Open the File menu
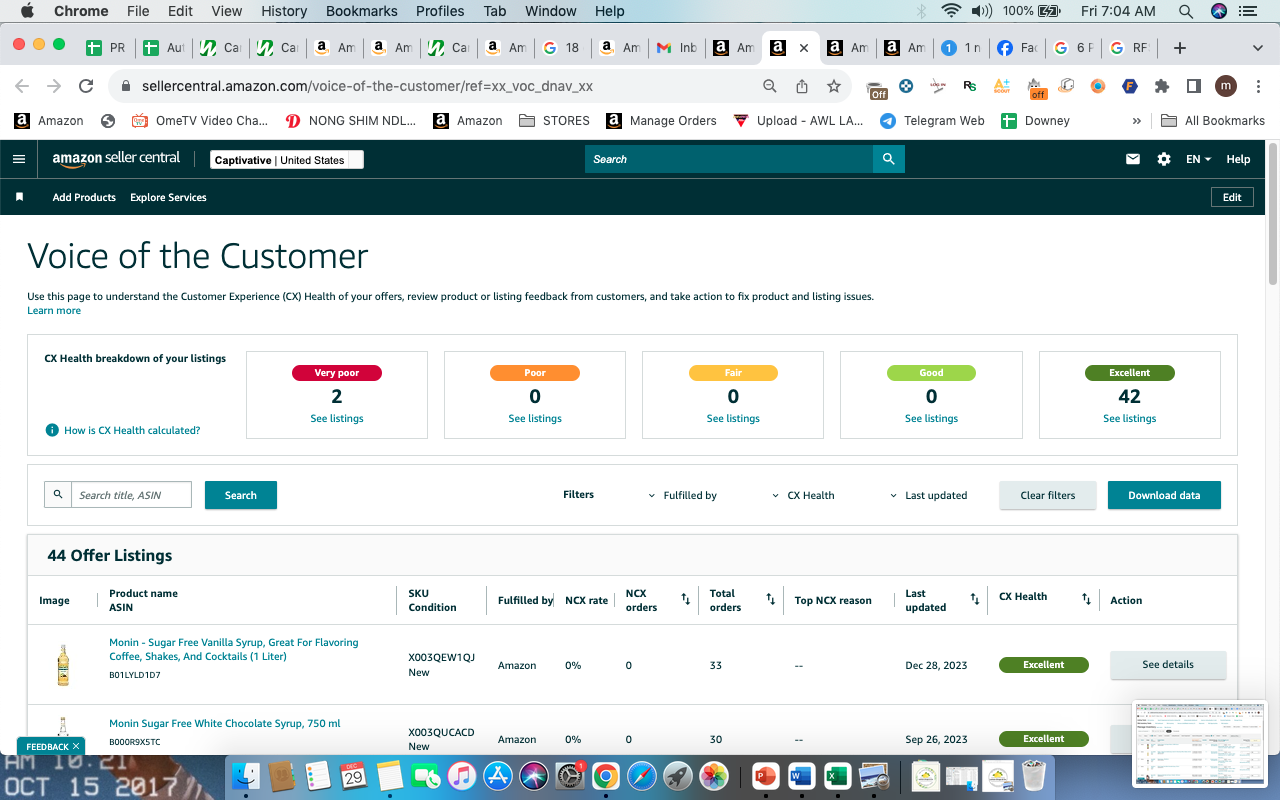This screenshot has width=1280, height=800. (138, 11)
